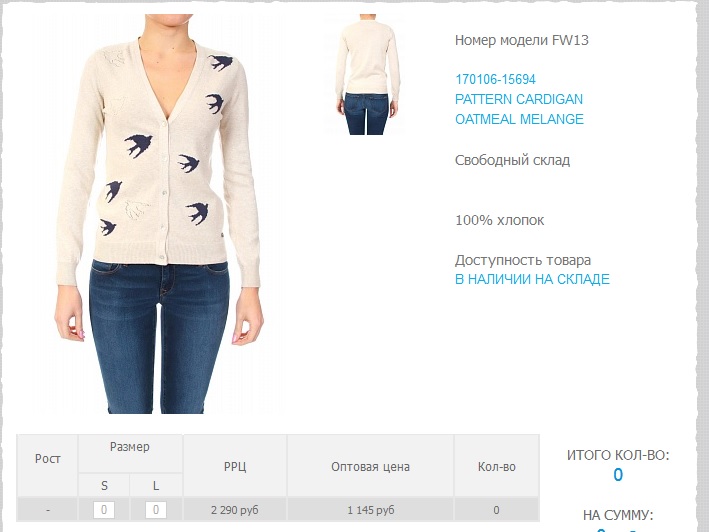The image size is (709, 532).
Task: Select the L size header cell
Action: click(156, 485)
